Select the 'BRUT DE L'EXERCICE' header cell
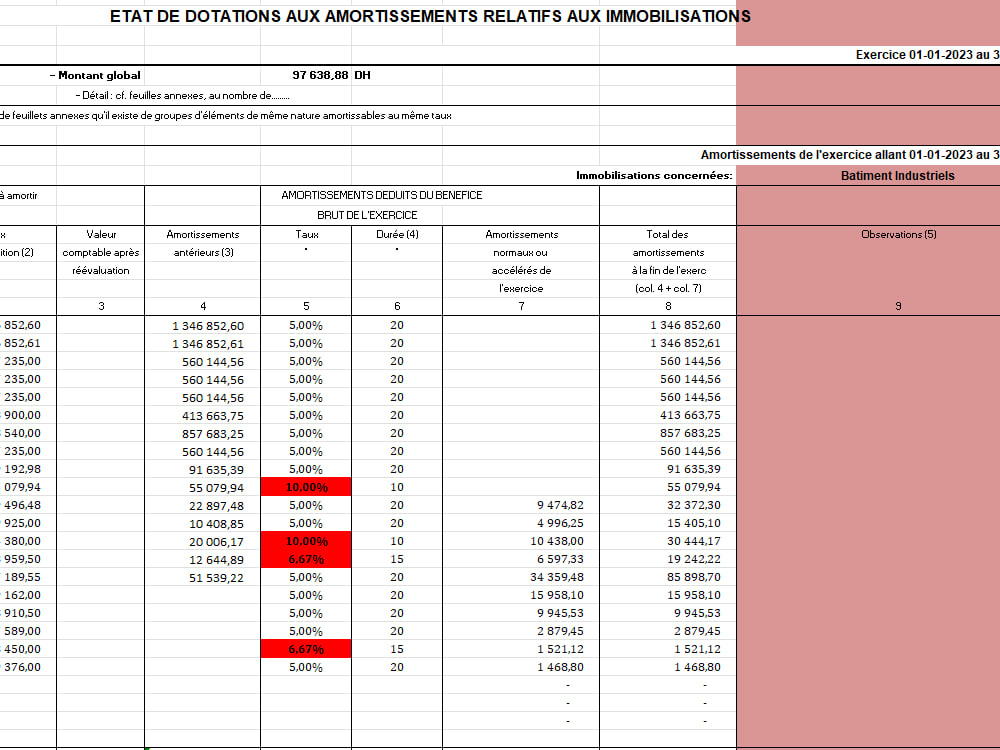This screenshot has width=1000, height=750. (x=367, y=215)
